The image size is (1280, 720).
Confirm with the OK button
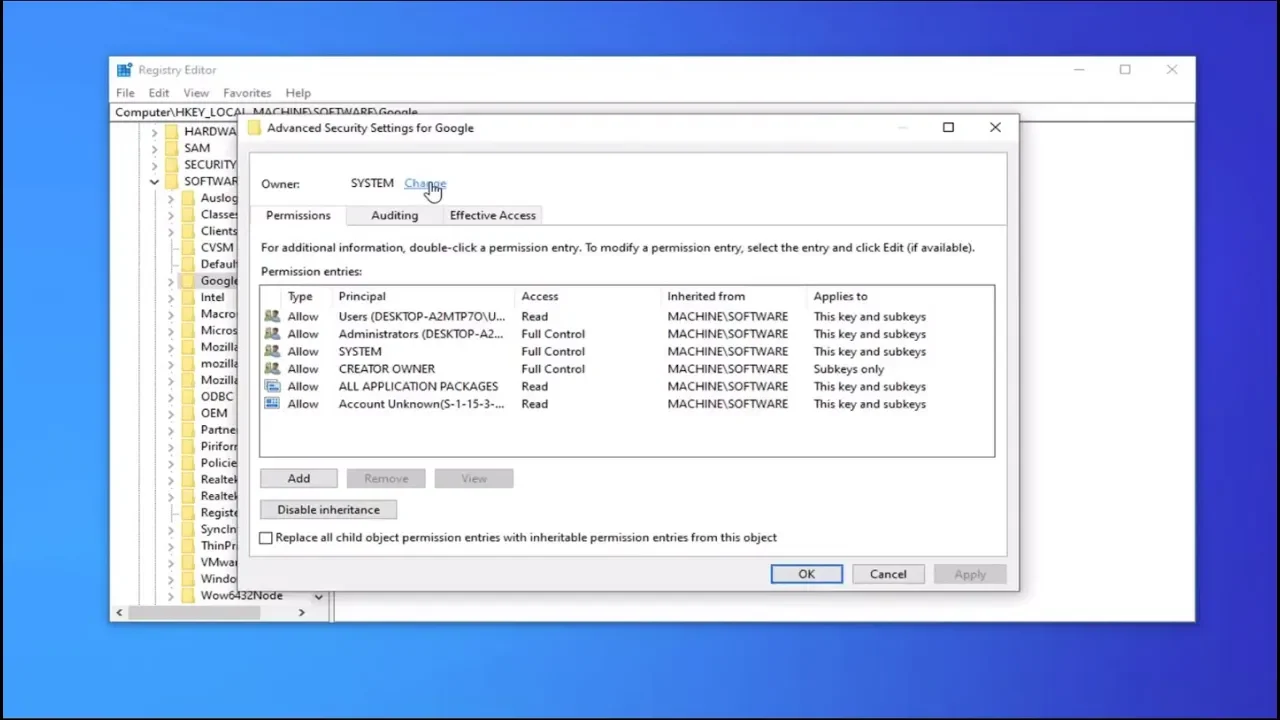[806, 574]
